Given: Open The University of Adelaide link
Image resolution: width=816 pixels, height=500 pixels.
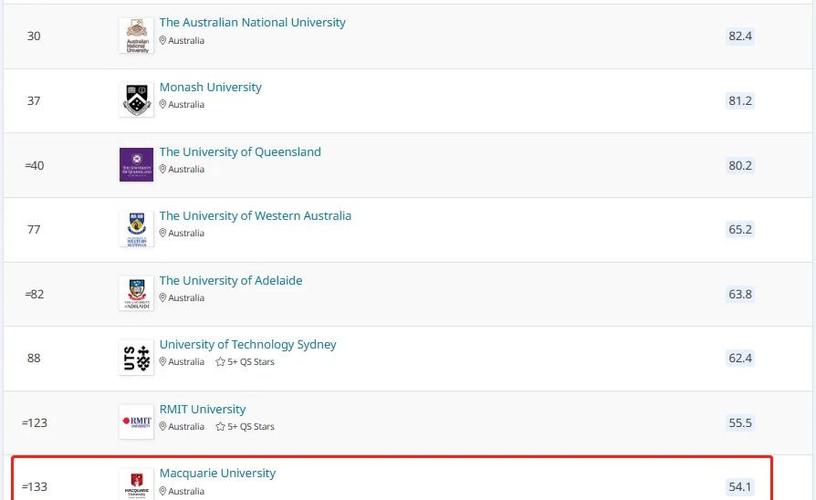Looking at the screenshot, I should click(231, 280).
